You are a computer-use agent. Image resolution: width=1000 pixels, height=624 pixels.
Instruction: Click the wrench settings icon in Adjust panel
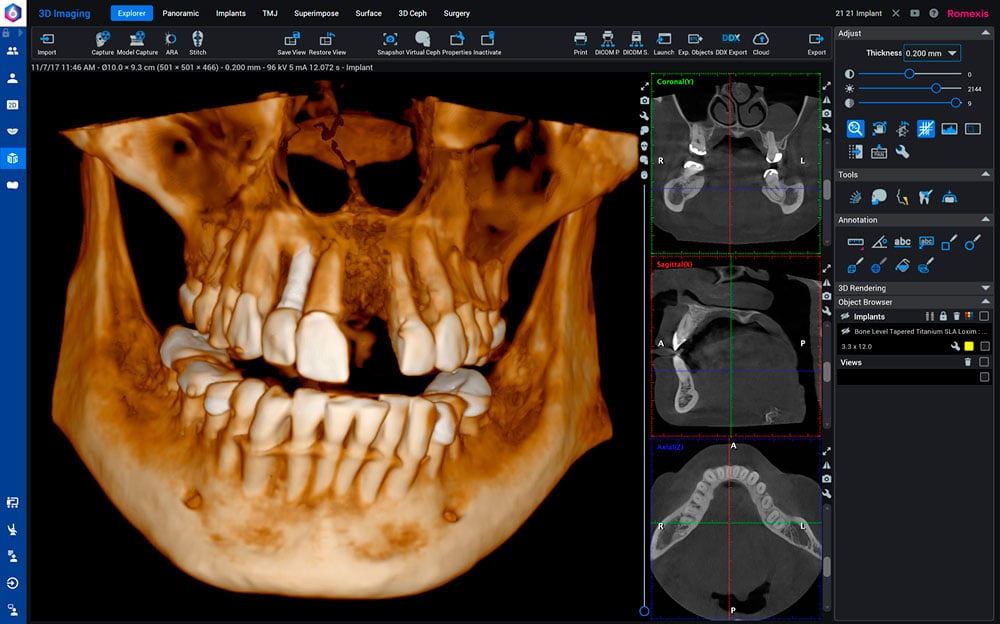pyautogui.click(x=902, y=152)
